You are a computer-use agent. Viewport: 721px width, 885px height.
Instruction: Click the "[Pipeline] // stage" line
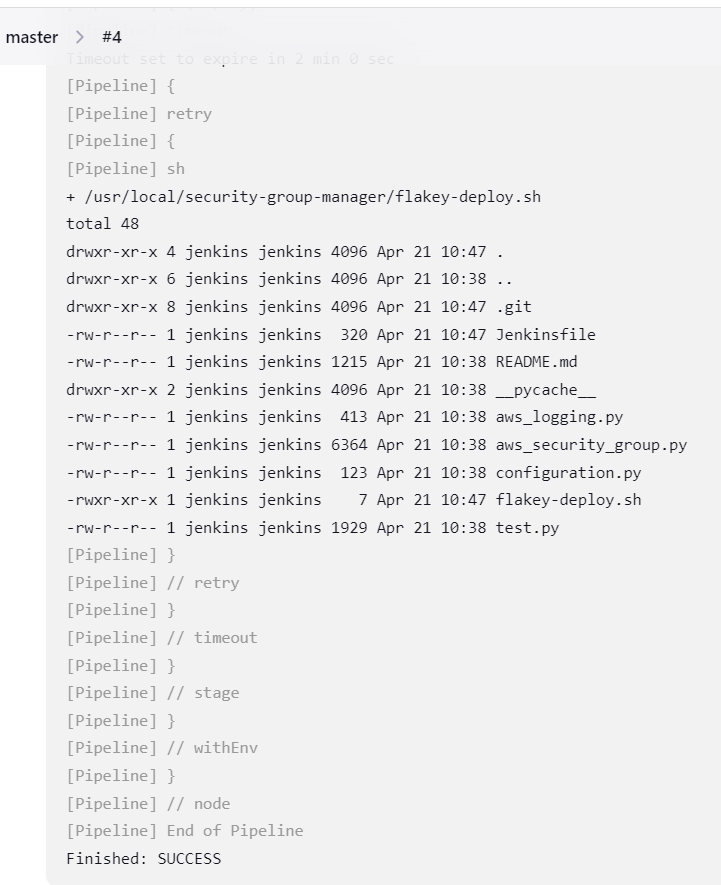click(x=152, y=692)
